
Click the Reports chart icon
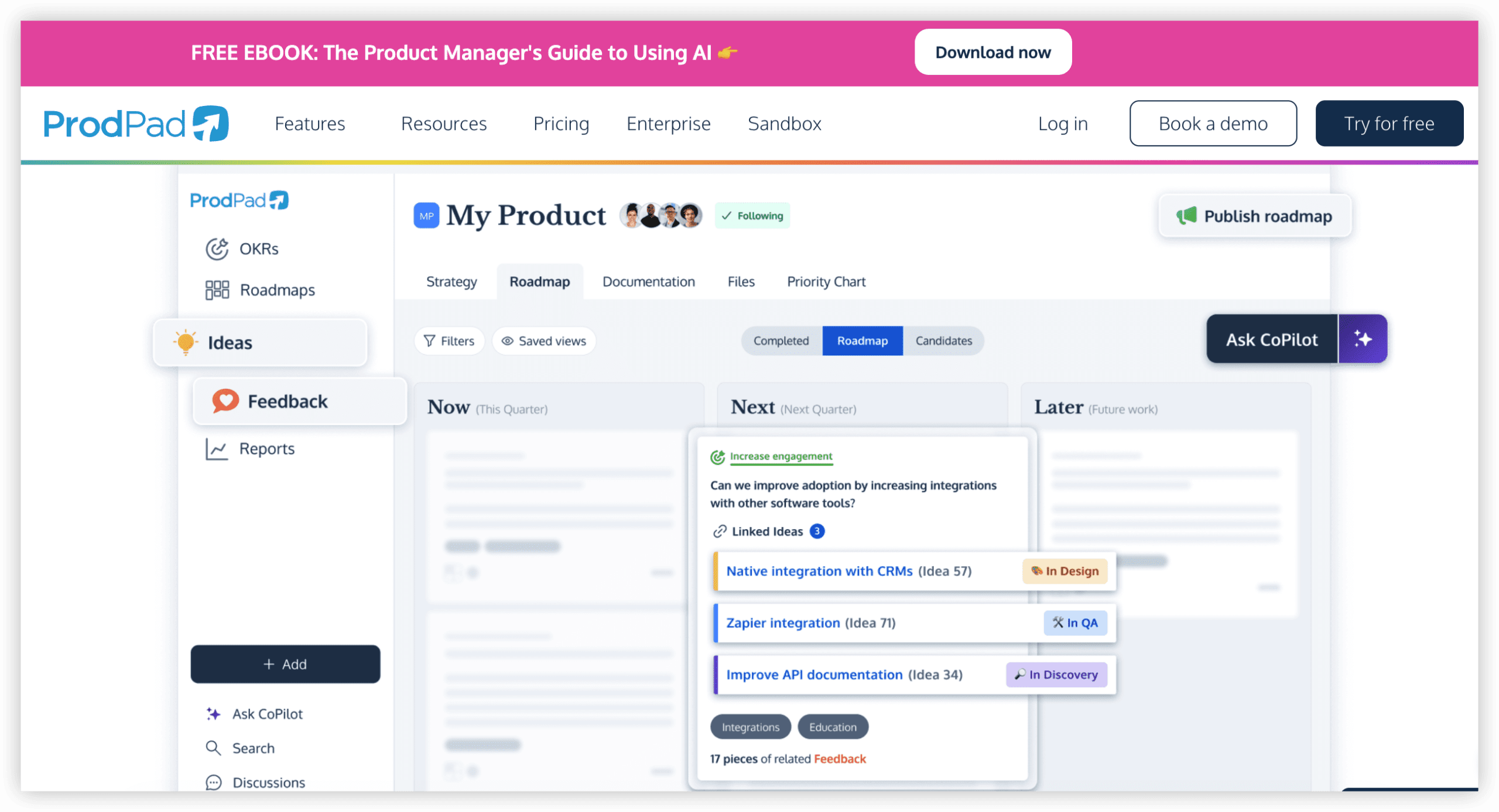click(x=217, y=449)
